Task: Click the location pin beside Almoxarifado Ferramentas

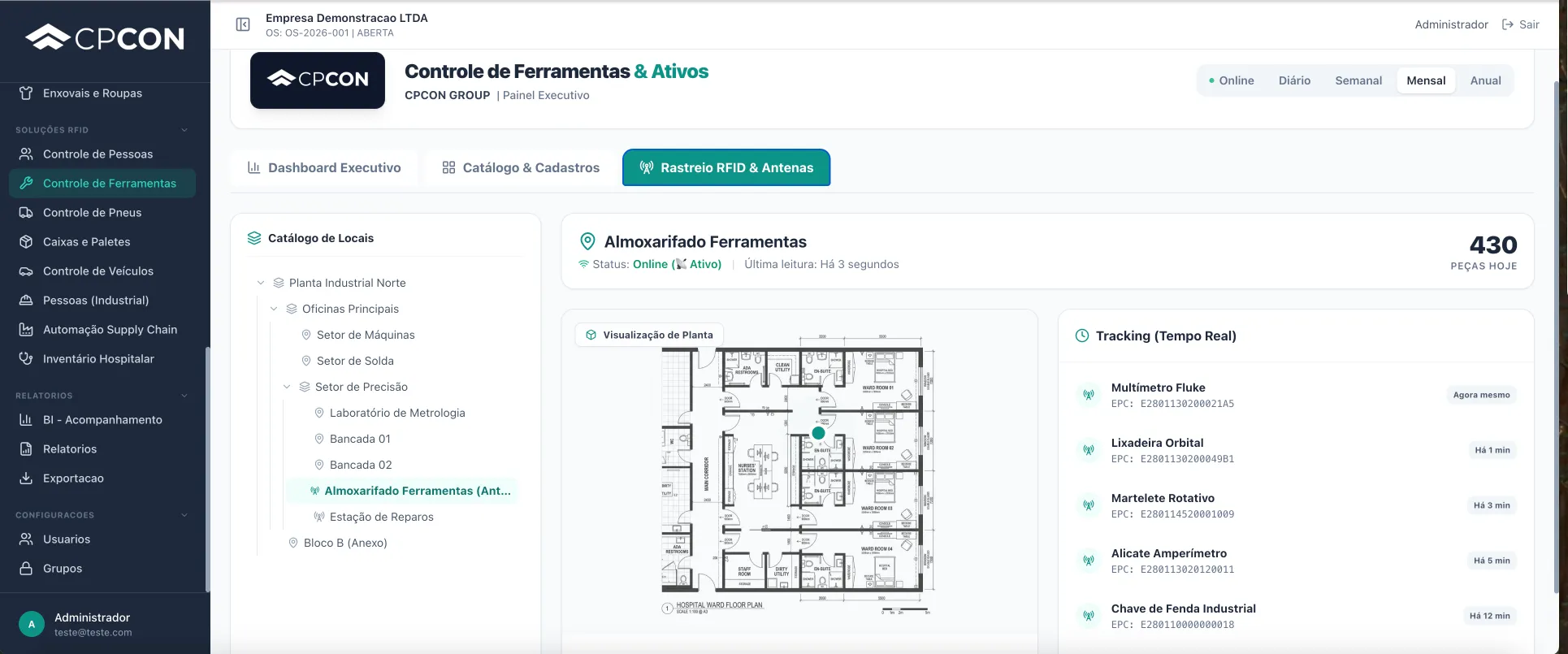Action: point(587,240)
